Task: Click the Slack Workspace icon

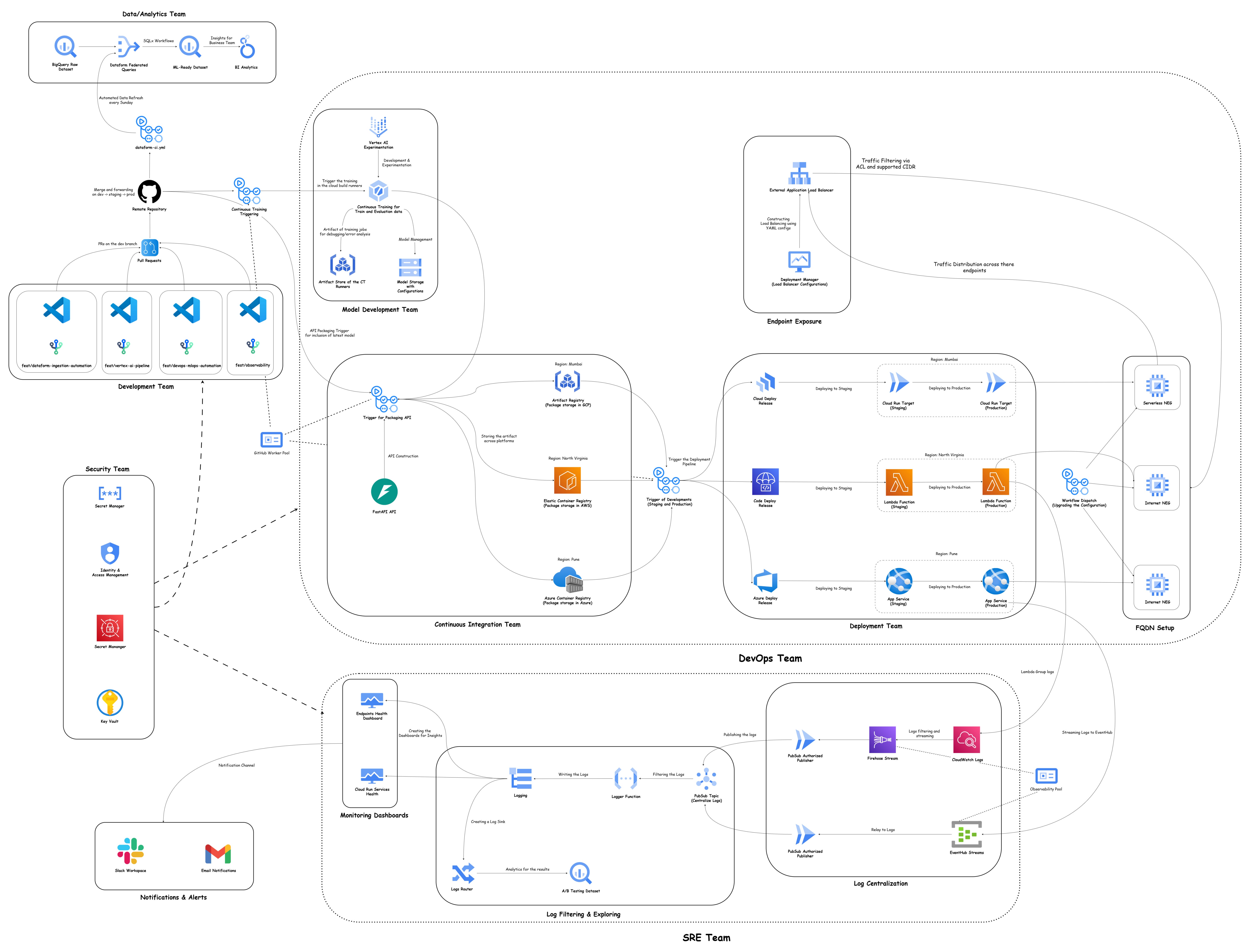Action: [x=130, y=851]
